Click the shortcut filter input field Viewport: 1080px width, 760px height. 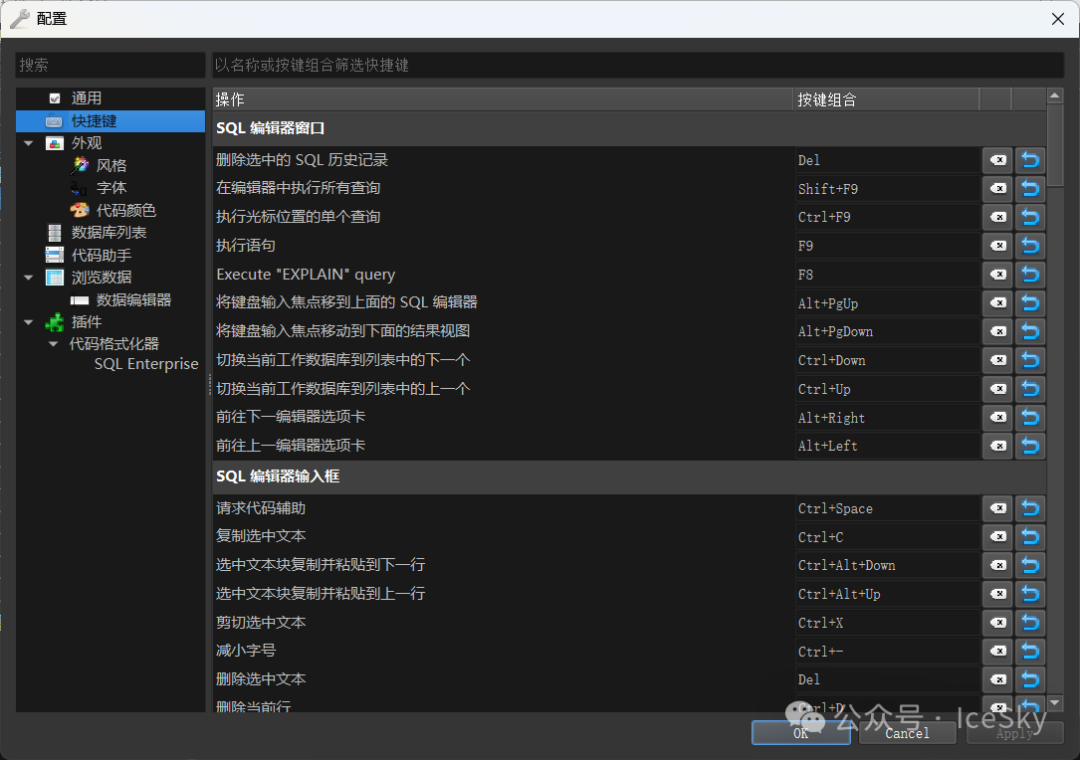(x=637, y=65)
